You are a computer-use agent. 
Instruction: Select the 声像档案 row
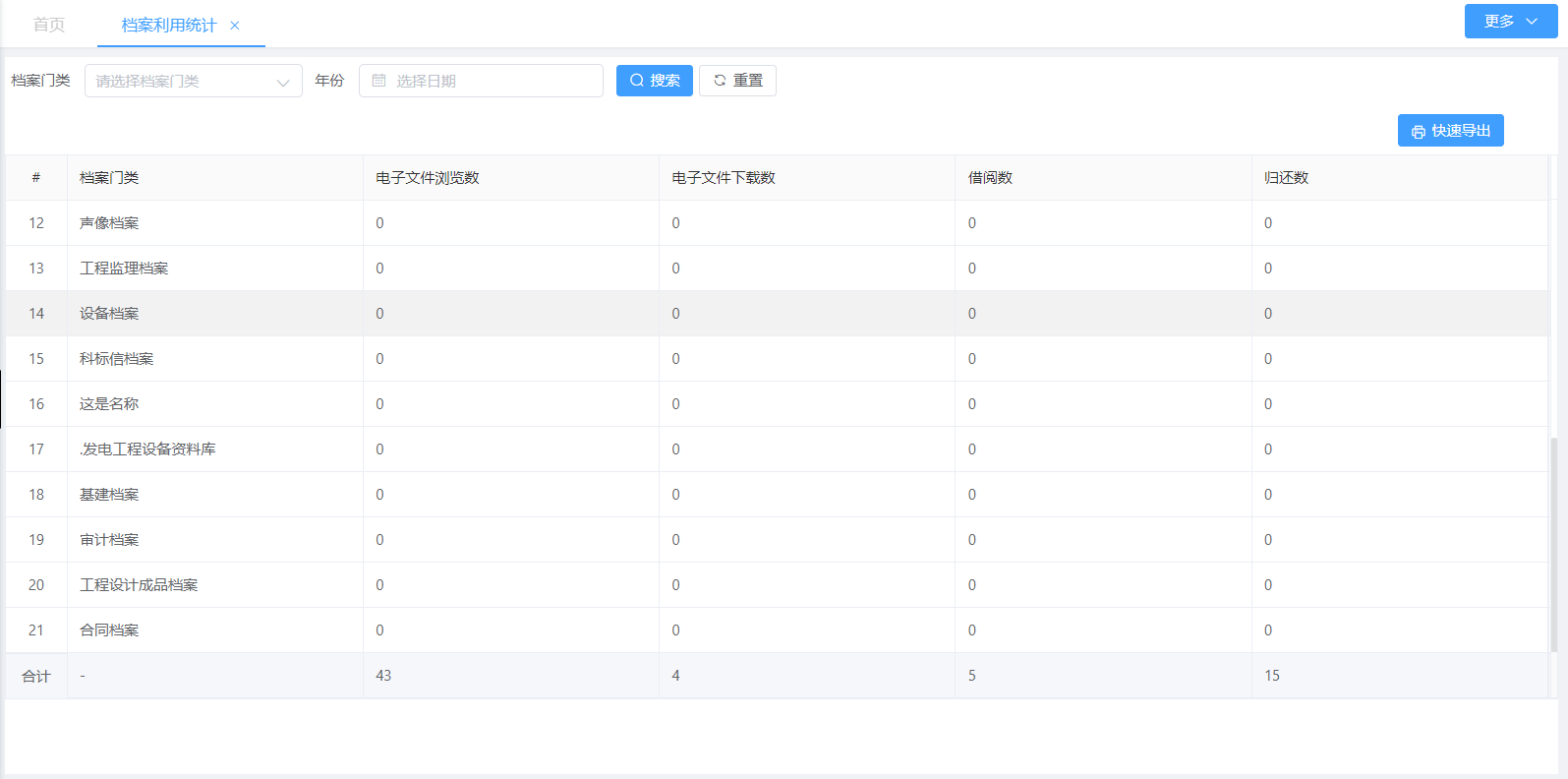pos(777,223)
